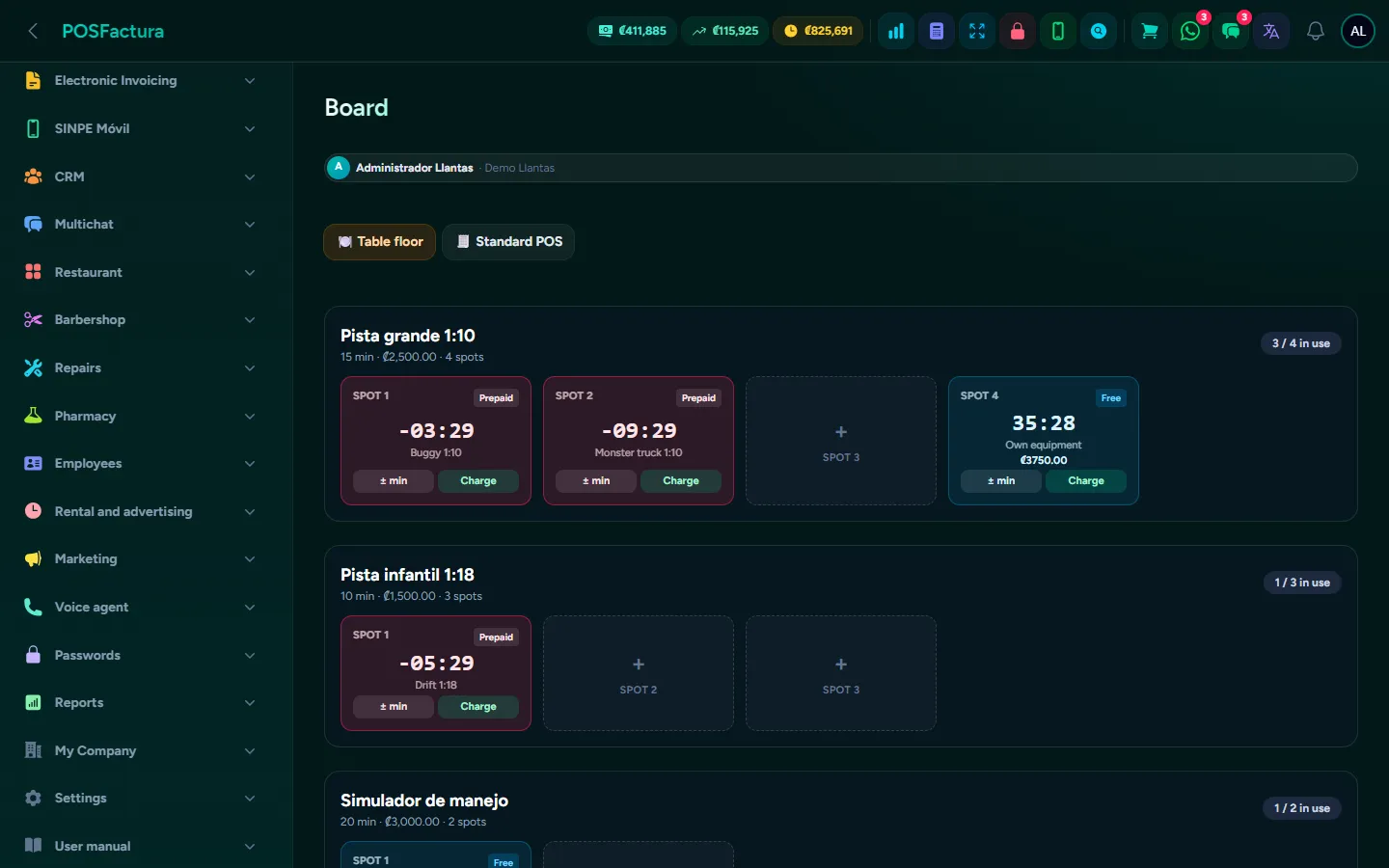Open the Multichat menu item

point(141,225)
